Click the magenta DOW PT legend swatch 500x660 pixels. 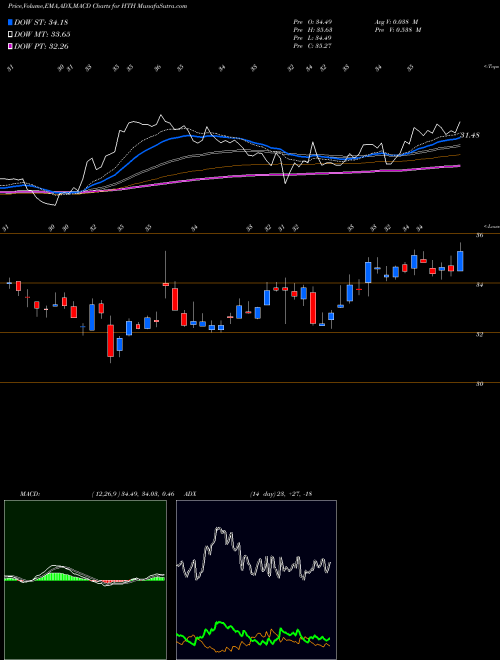pos(11,46)
